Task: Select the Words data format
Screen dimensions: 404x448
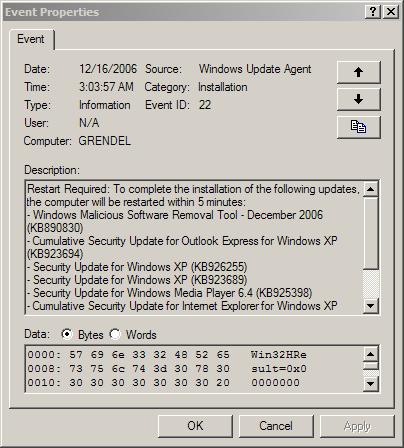Action: pyautogui.click(x=115, y=334)
